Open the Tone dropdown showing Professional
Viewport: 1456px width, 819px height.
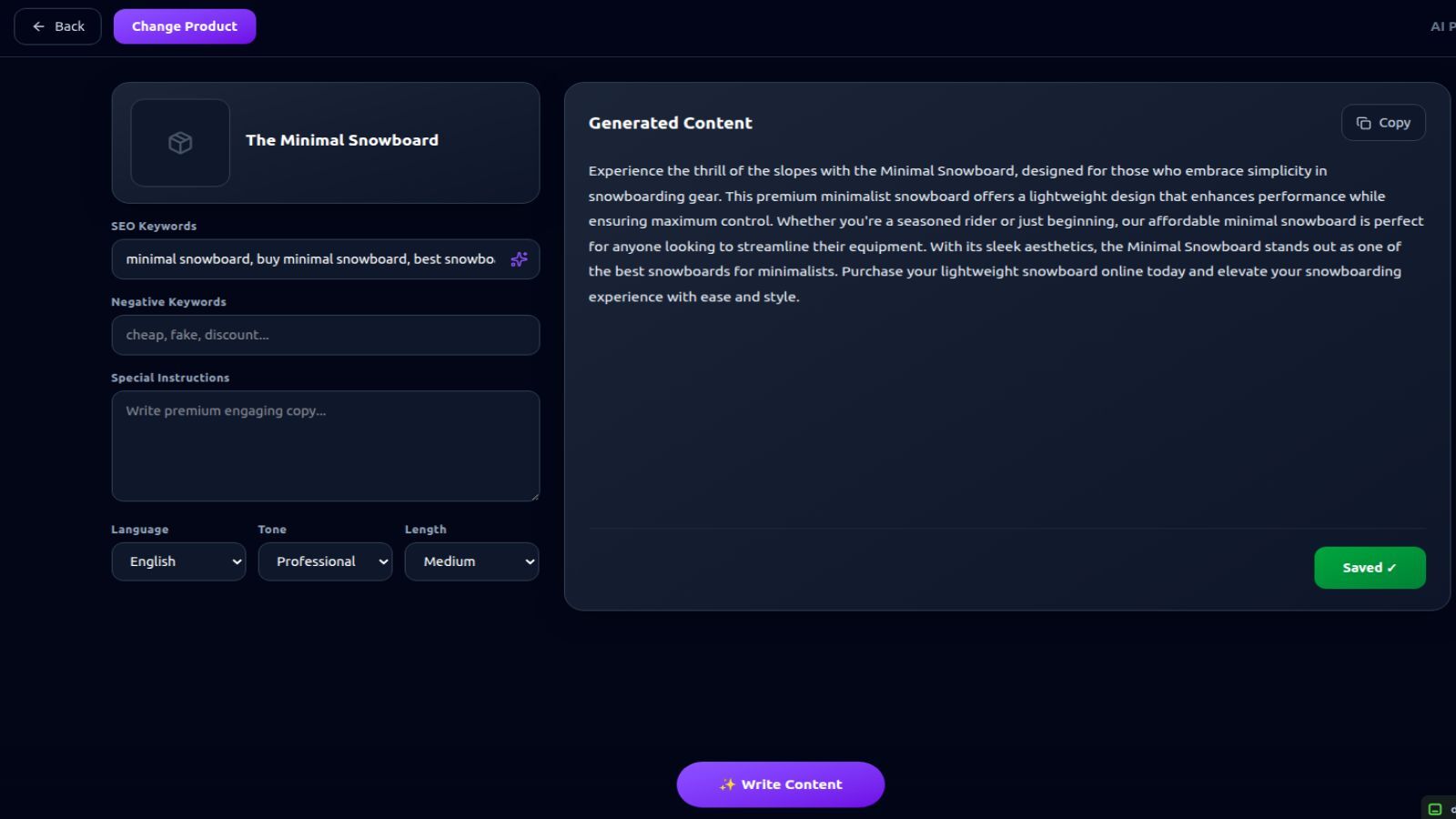[x=325, y=561]
